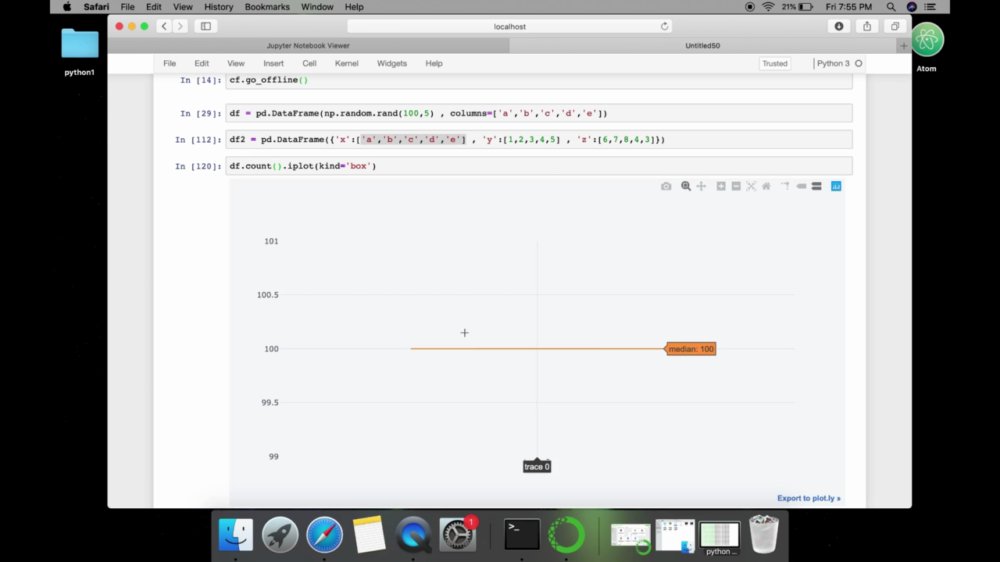1000x562 pixels.
Task: Open Notification Center list icon
Action: 930,7
